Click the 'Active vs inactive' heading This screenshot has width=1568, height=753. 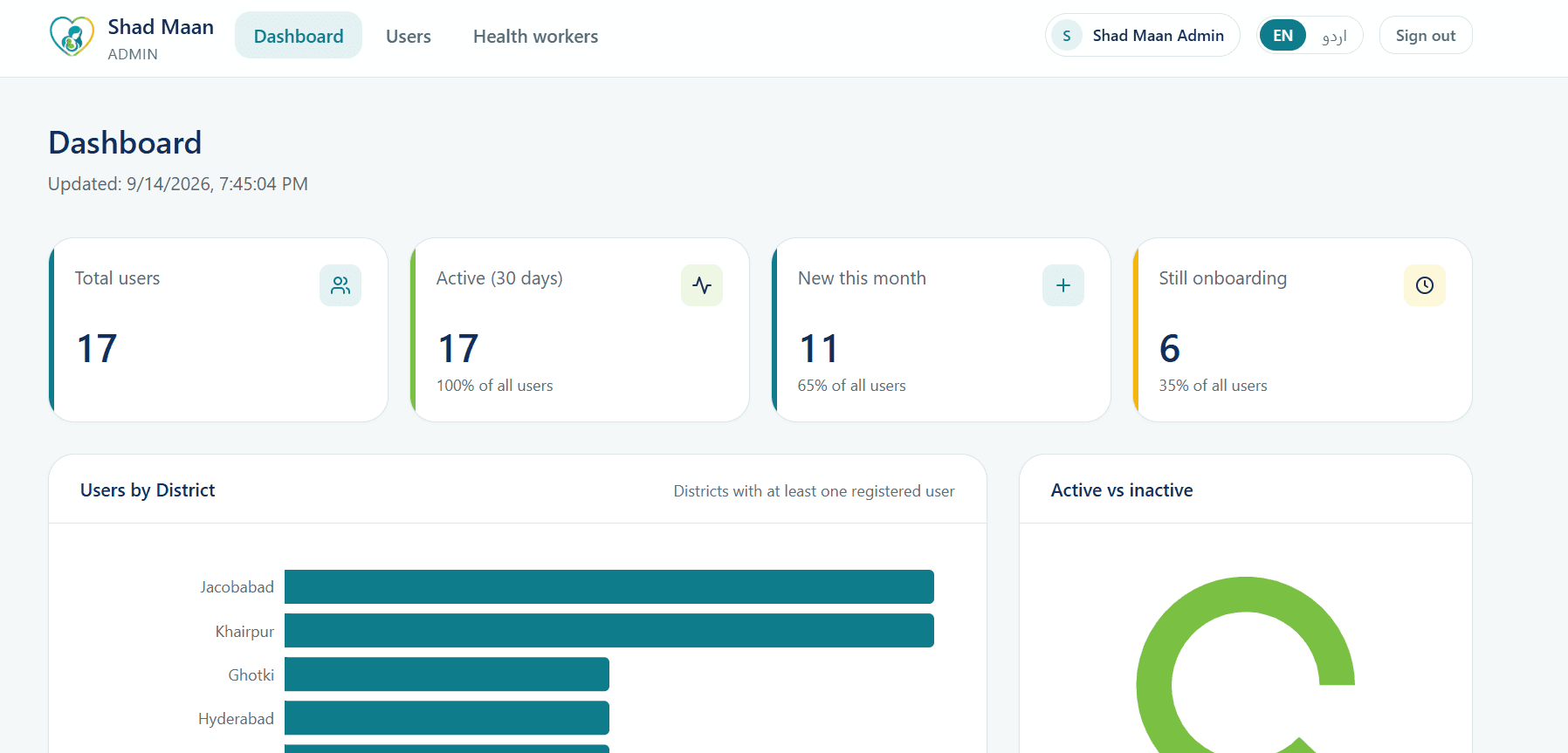click(1122, 490)
